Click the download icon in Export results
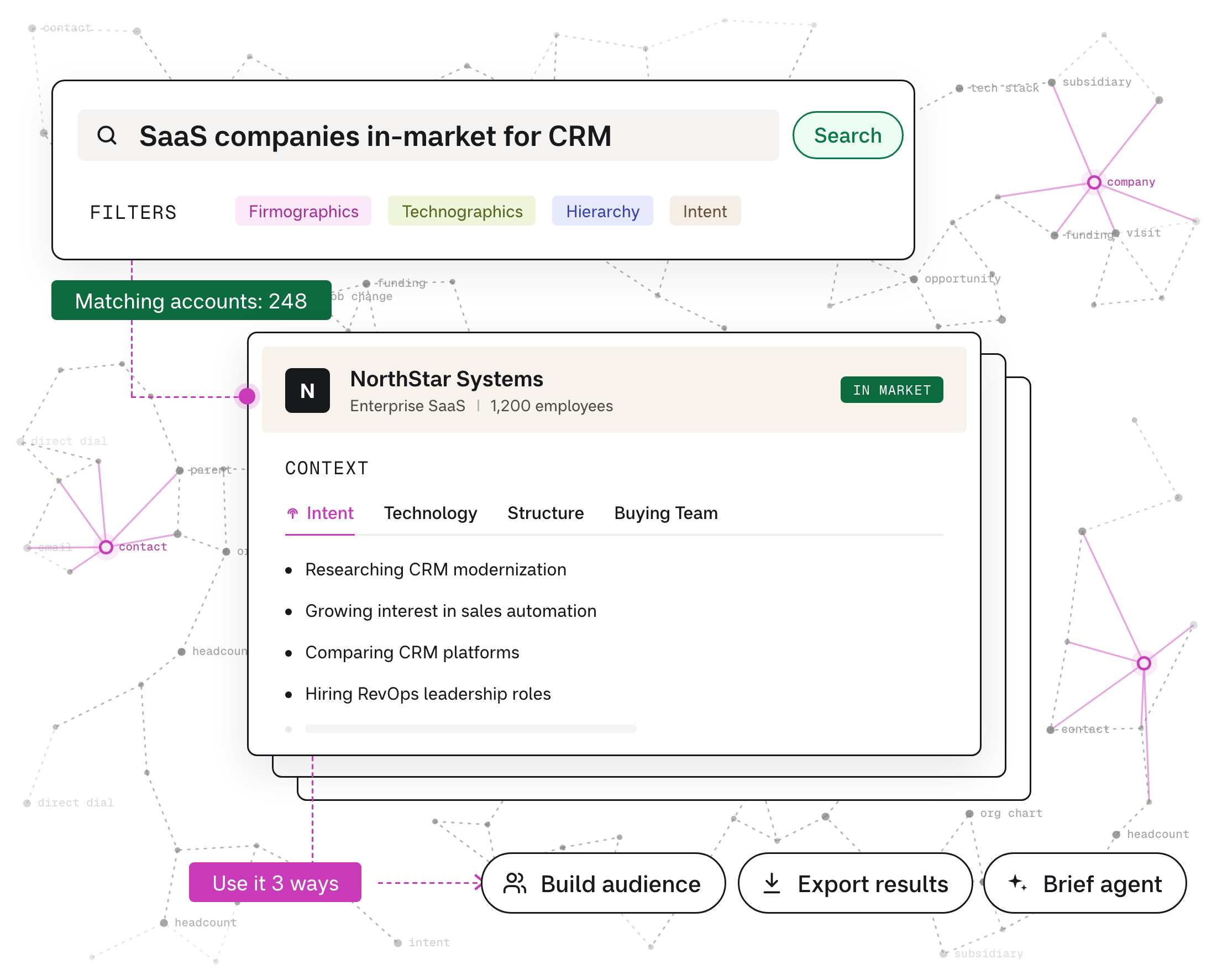Screen dimensions: 1217x980 (772, 883)
